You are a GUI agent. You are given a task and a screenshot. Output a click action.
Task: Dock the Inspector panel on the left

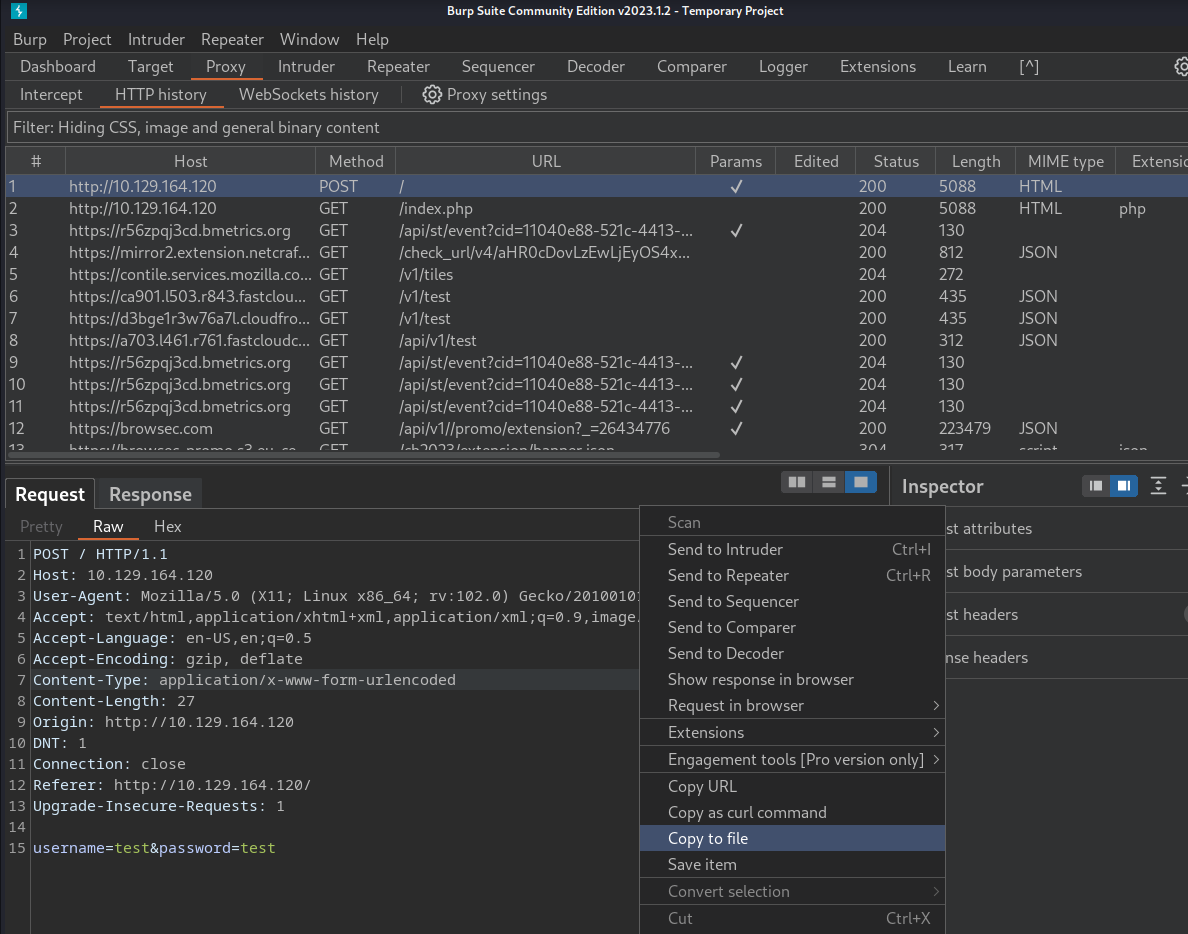[x=1096, y=486]
